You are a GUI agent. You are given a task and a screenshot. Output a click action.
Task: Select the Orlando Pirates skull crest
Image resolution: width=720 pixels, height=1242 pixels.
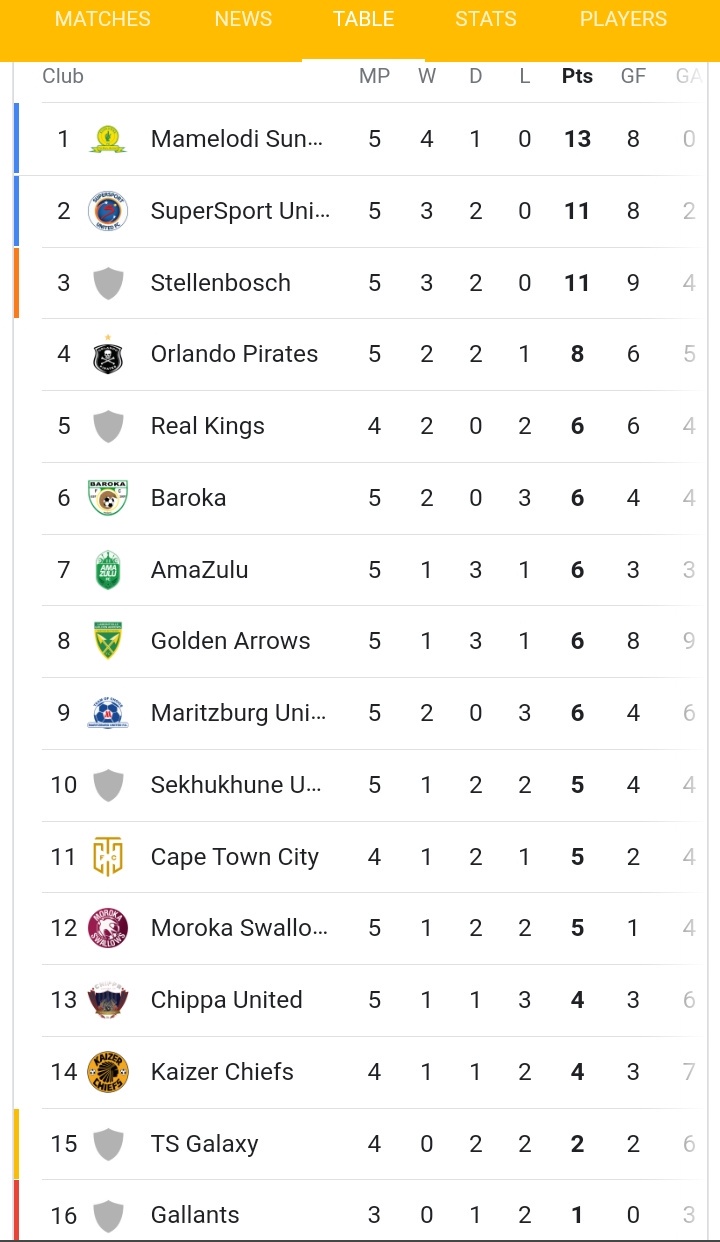[108, 354]
